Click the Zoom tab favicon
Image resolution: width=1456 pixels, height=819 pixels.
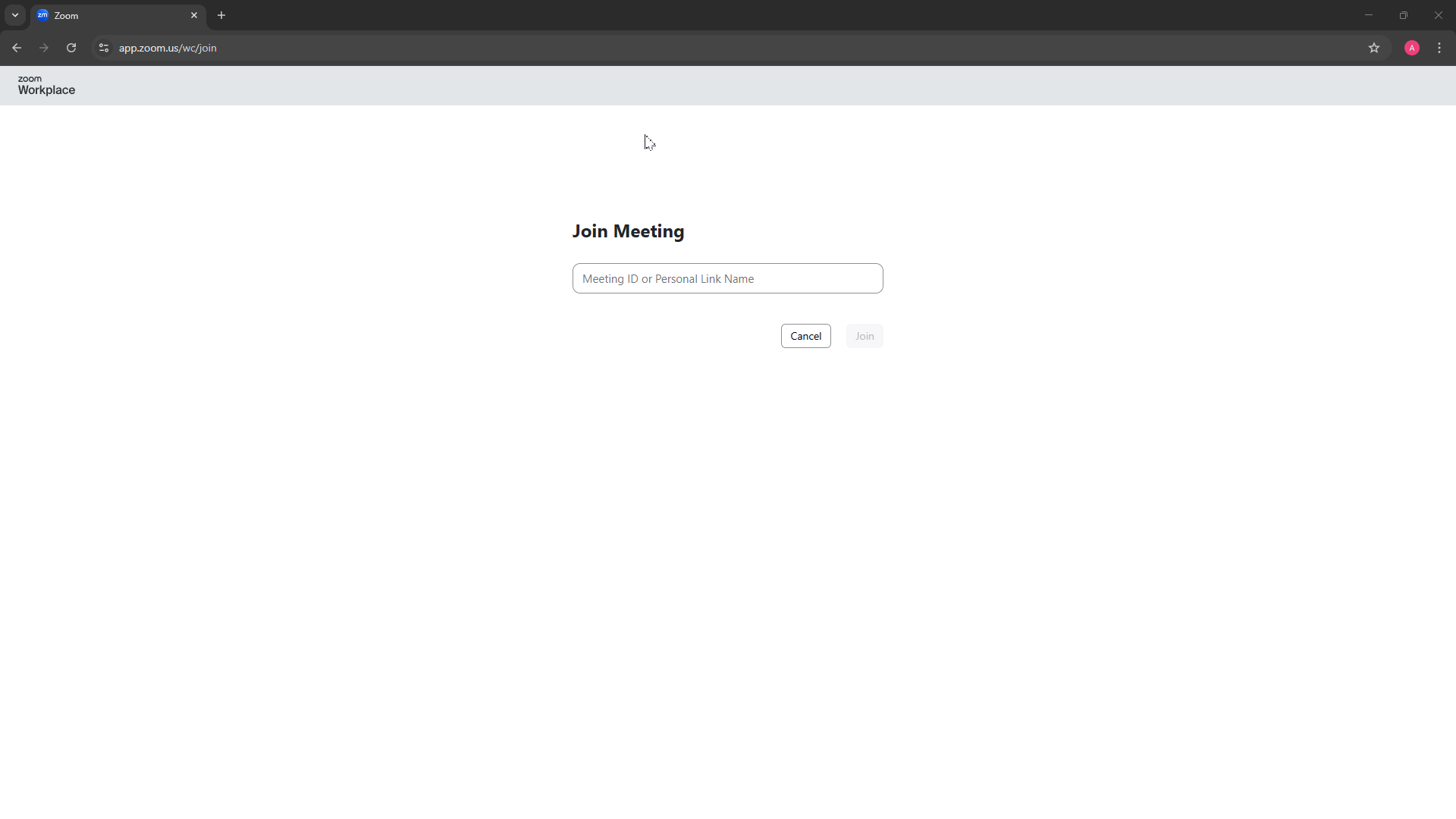pyautogui.click(x=42, y=15)
